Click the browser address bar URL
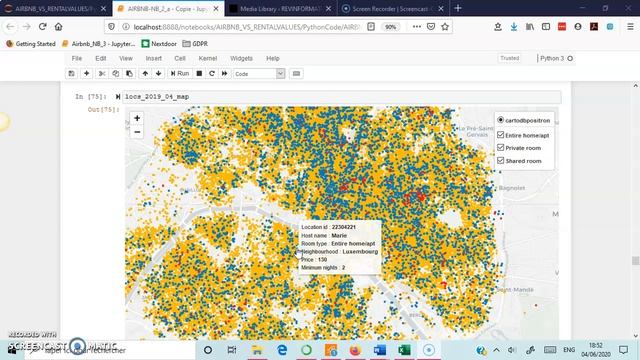This screenshot has height=360, width=640. [x=247, y=27]
